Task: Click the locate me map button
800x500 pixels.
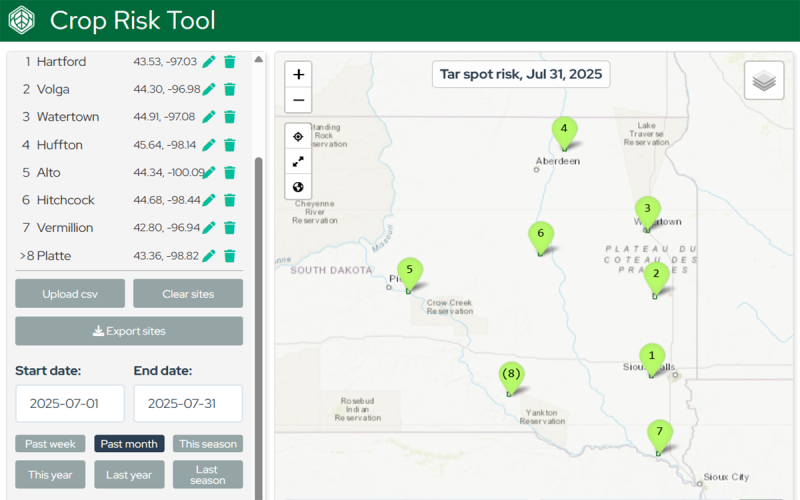Action: (298, 137)
